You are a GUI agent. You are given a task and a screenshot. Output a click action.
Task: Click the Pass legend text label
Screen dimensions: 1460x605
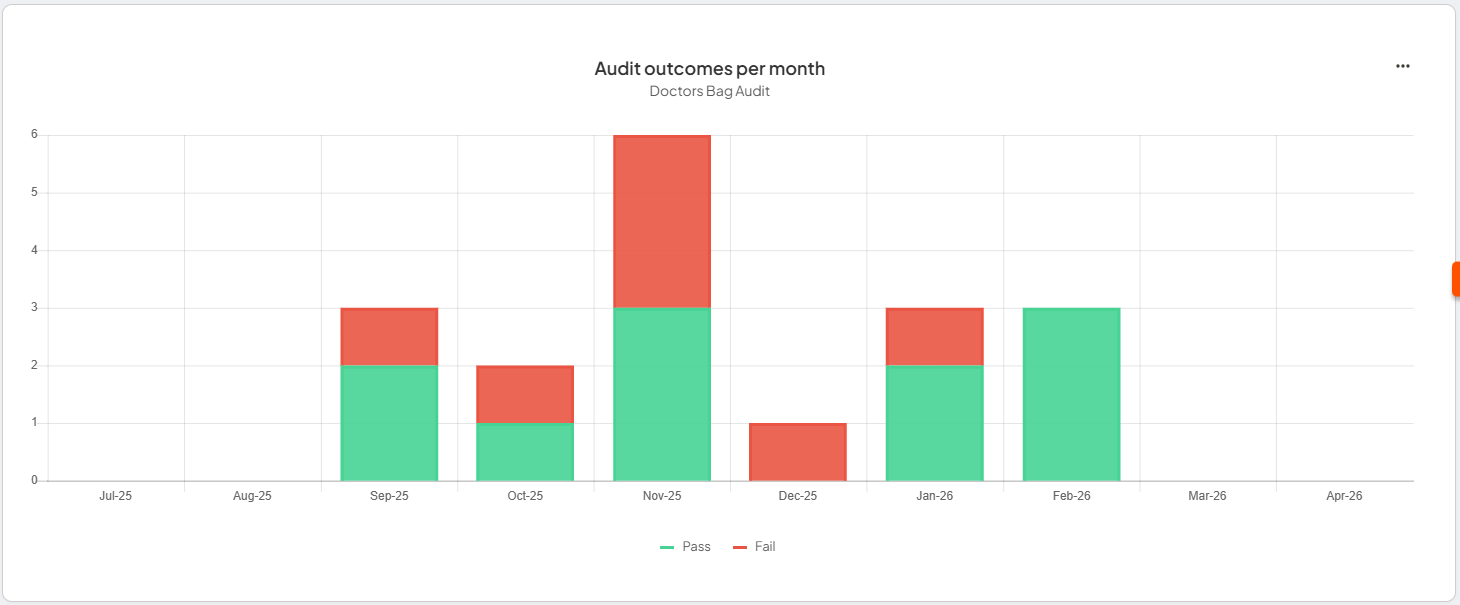click(x=696, y=546)
